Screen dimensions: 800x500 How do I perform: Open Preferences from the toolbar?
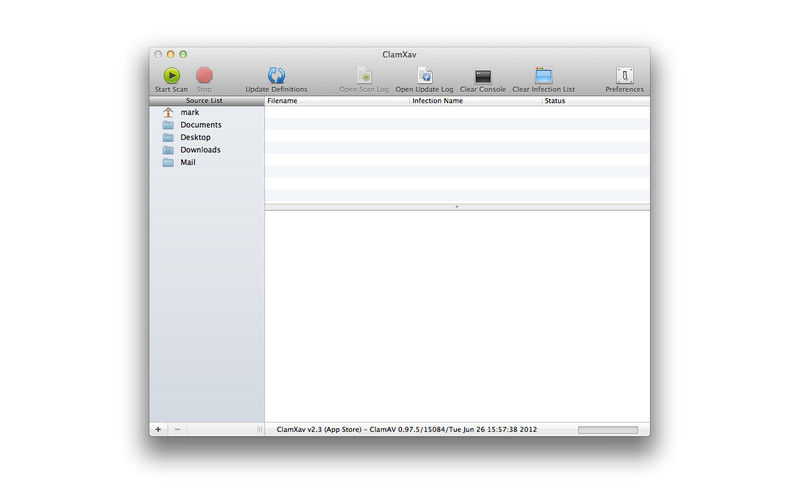click(624, 75)
